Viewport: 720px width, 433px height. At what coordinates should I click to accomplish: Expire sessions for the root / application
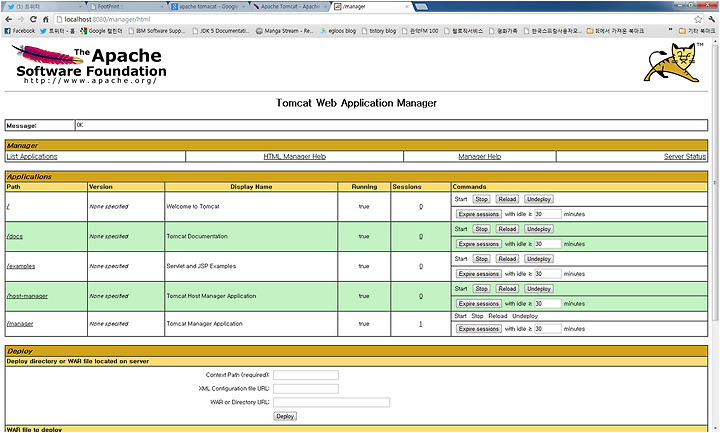click(478, 214)
